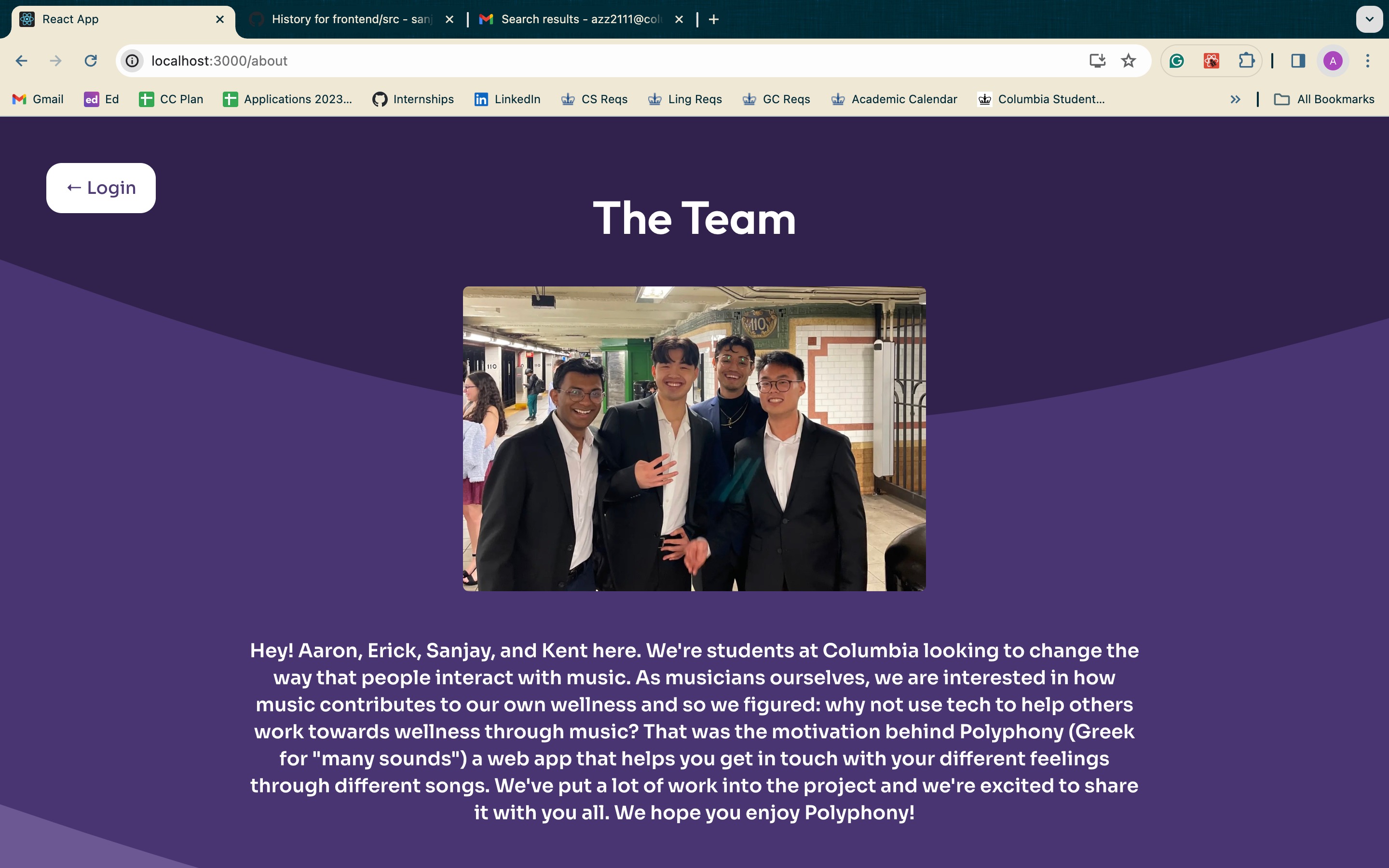Bookmark this page with the star icon
1389x868 pixels.
tap(1129, 61)
